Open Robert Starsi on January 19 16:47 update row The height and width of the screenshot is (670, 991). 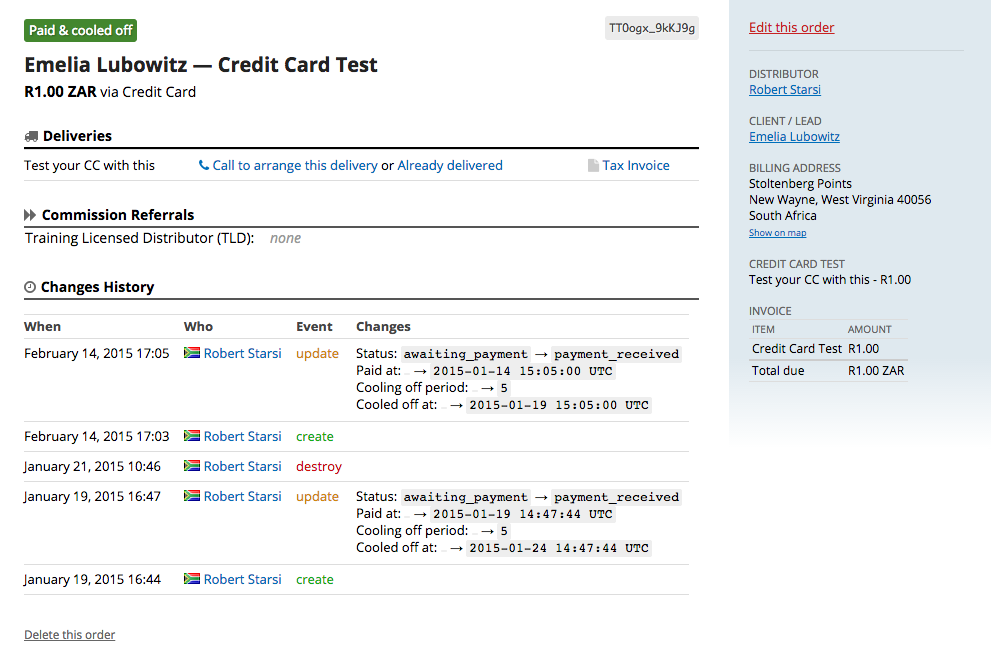(243, 496)
